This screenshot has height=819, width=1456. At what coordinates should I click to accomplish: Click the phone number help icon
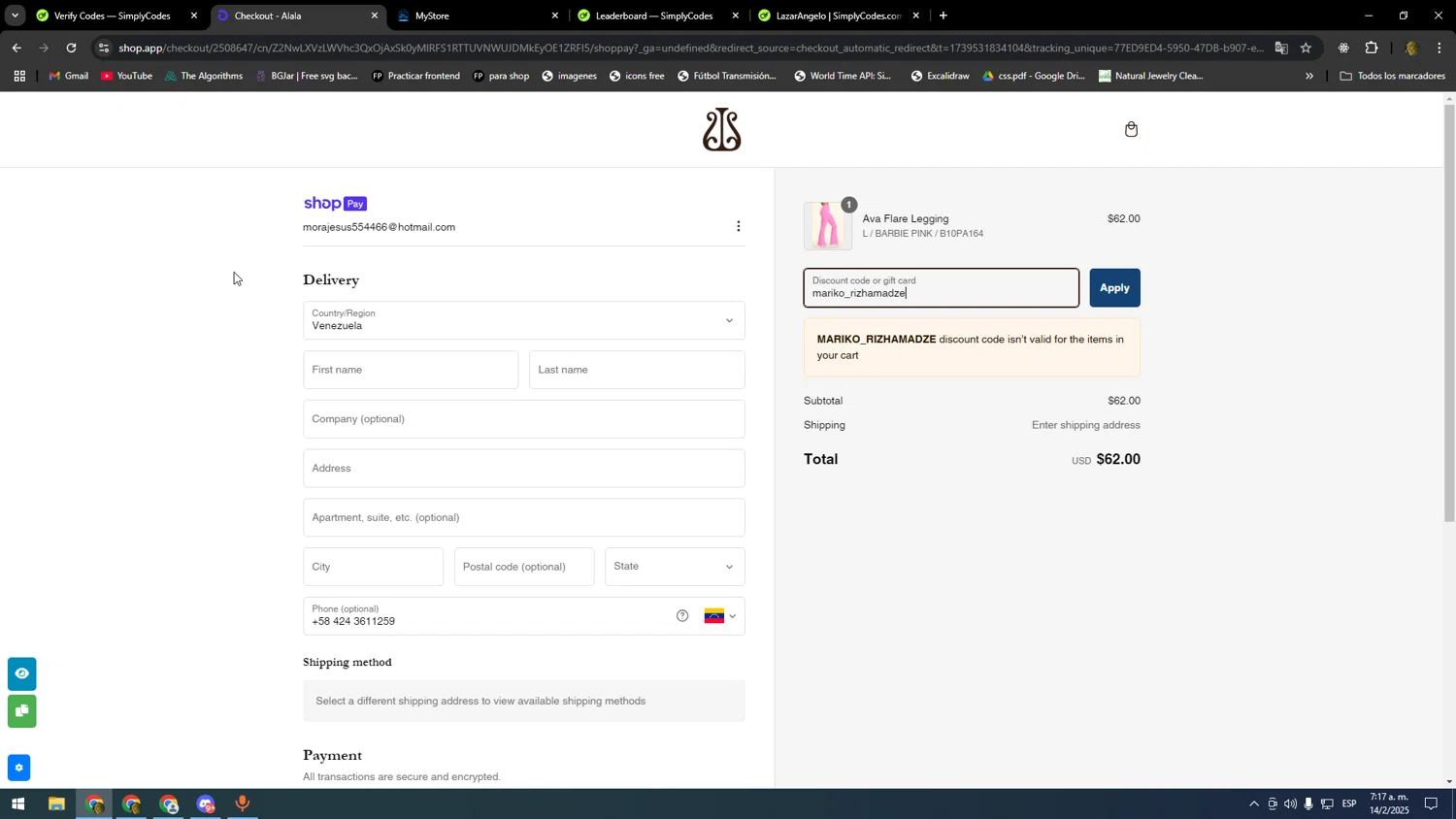[x=682, y=615]
